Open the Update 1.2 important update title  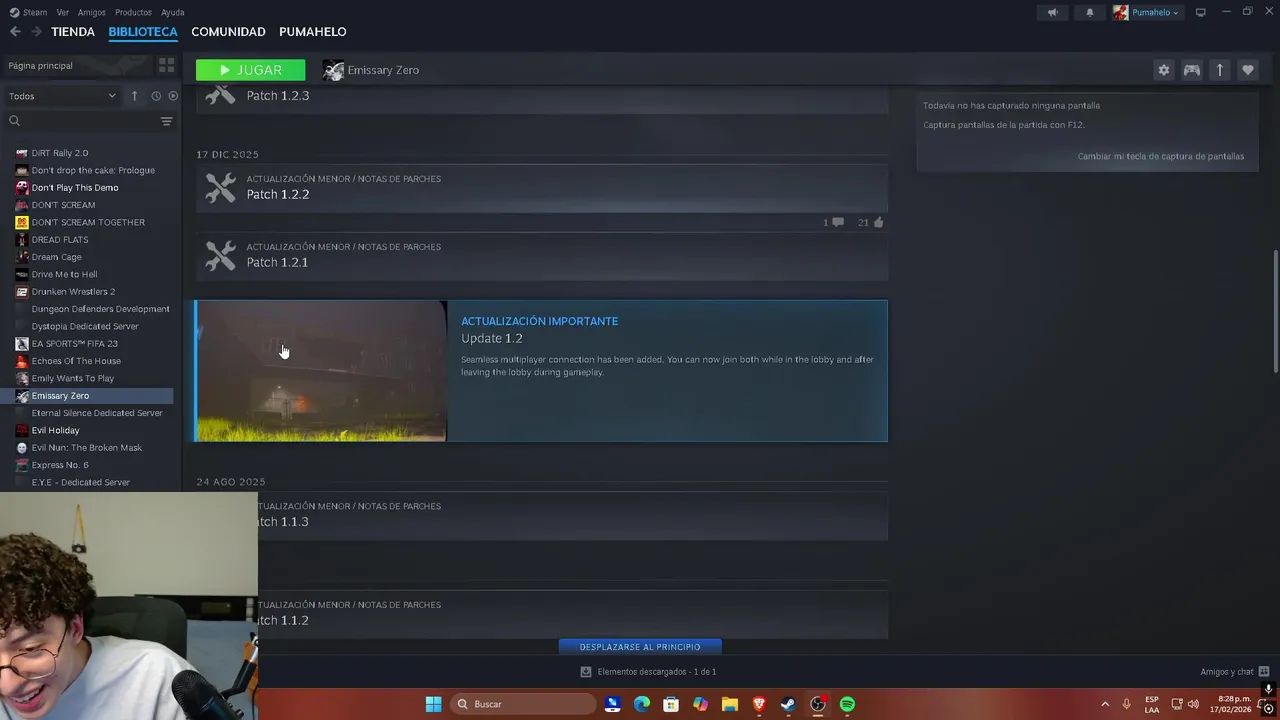[x=491, y=338]
